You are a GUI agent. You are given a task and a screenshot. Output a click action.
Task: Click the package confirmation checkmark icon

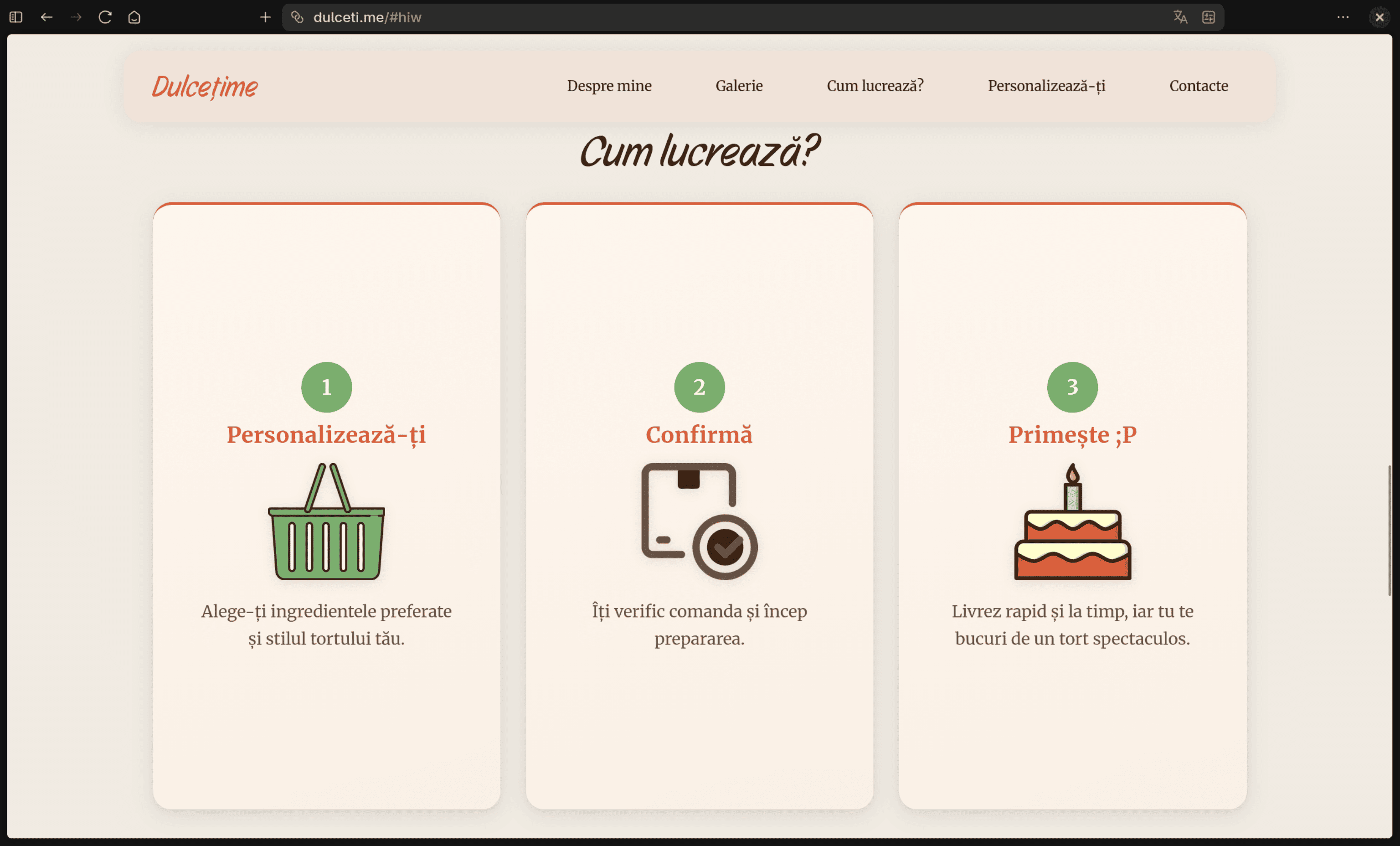[699, 521]
